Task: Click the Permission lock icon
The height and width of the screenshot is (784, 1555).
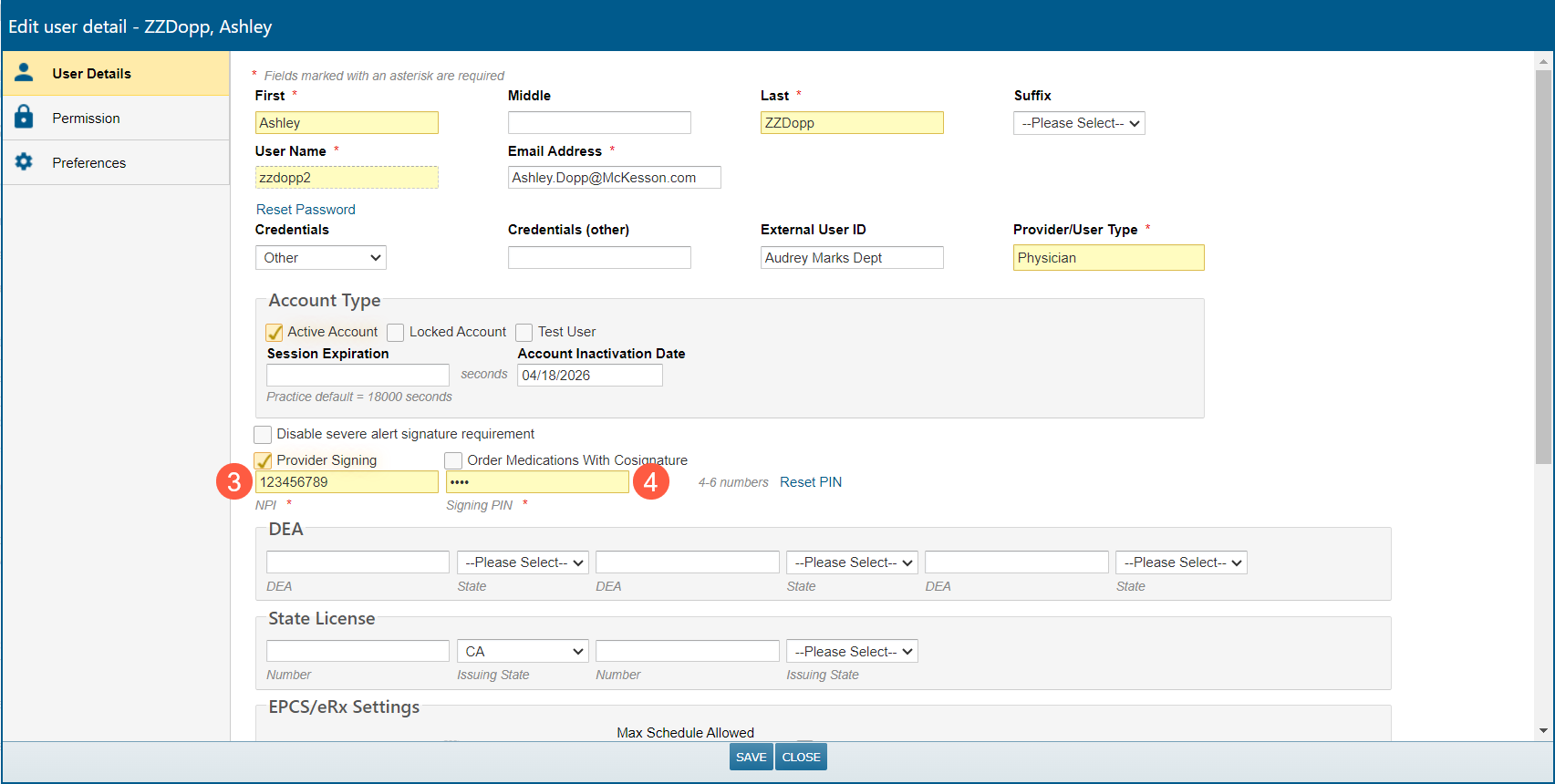Action: [x=25, y=118]
